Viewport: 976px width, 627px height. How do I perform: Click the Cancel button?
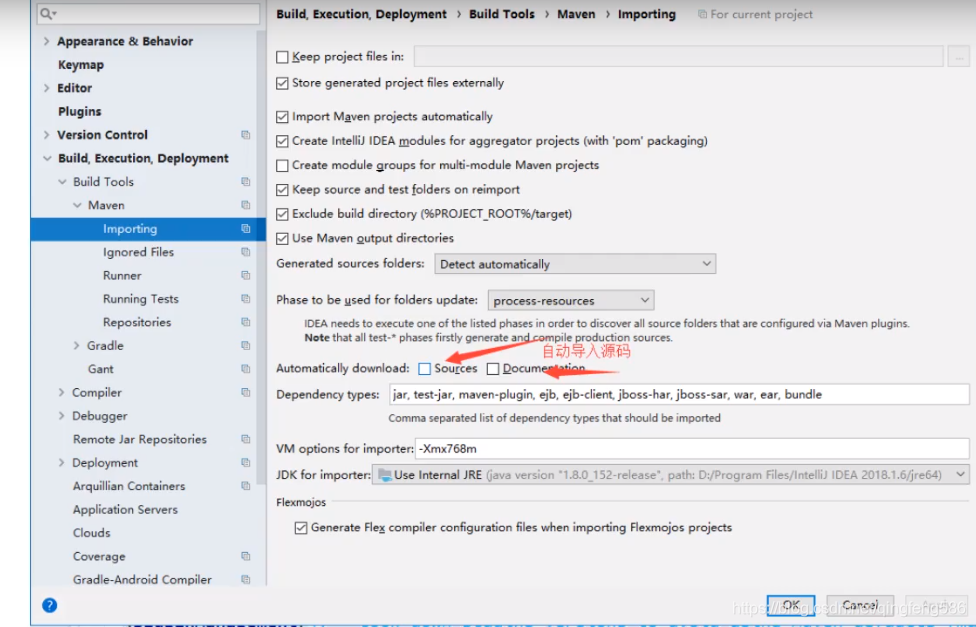click(x=860, y=605)
